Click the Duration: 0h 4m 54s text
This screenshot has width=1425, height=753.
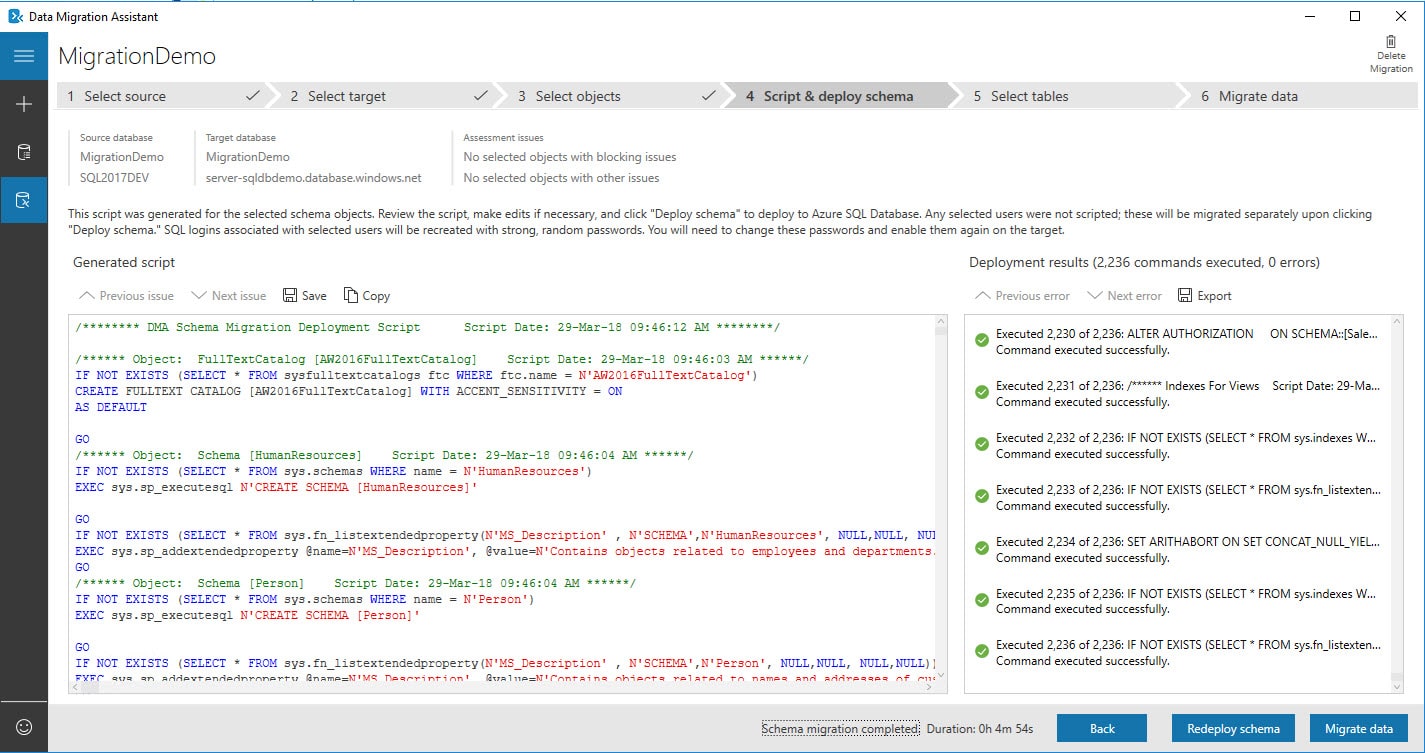click(980, 729)
